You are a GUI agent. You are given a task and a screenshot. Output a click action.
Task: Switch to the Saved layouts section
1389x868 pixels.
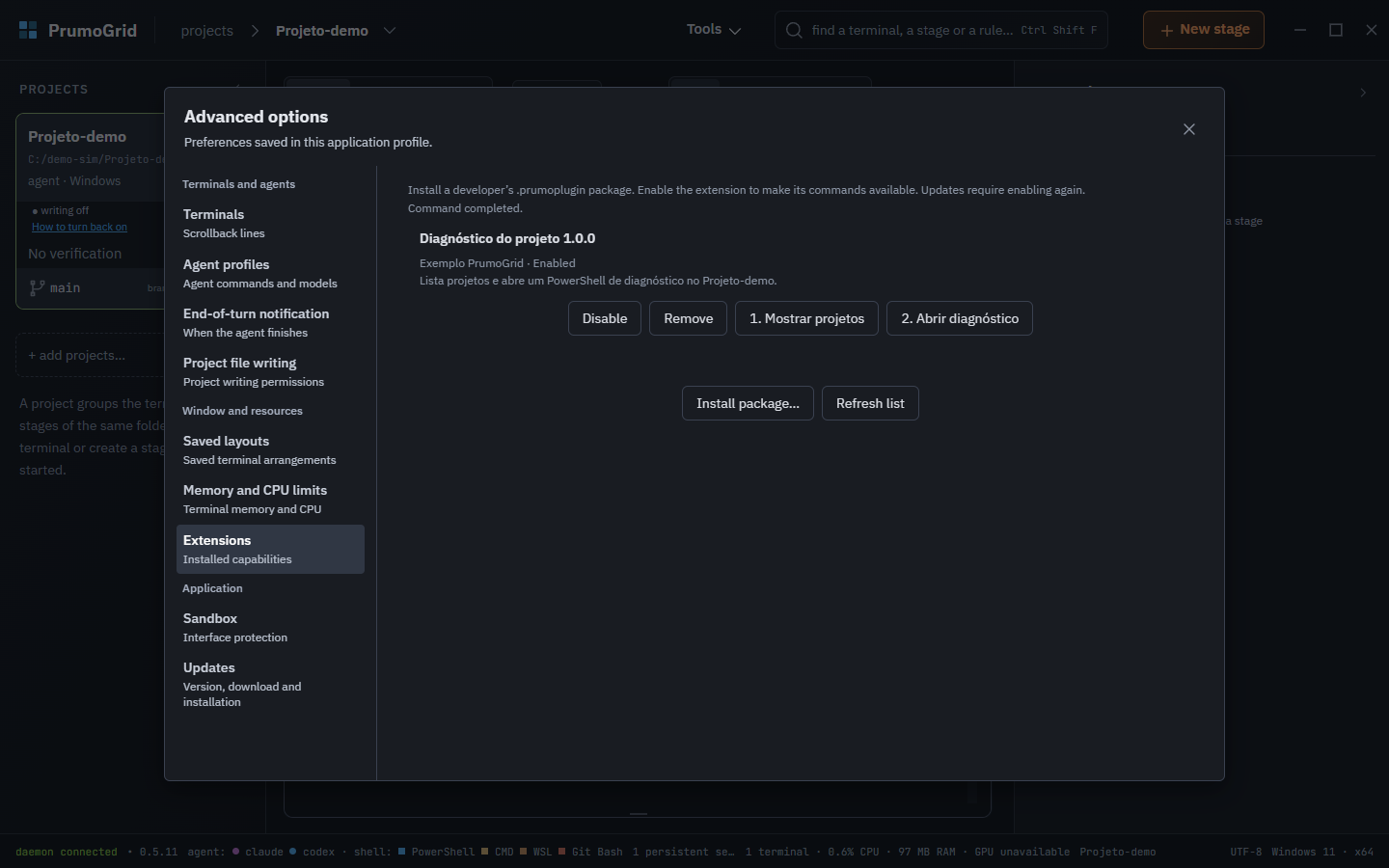pos(270,449)
